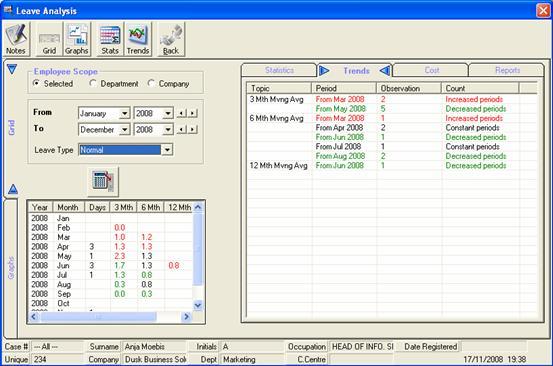Click the horizontal scroll right arrow

[187, 317]
